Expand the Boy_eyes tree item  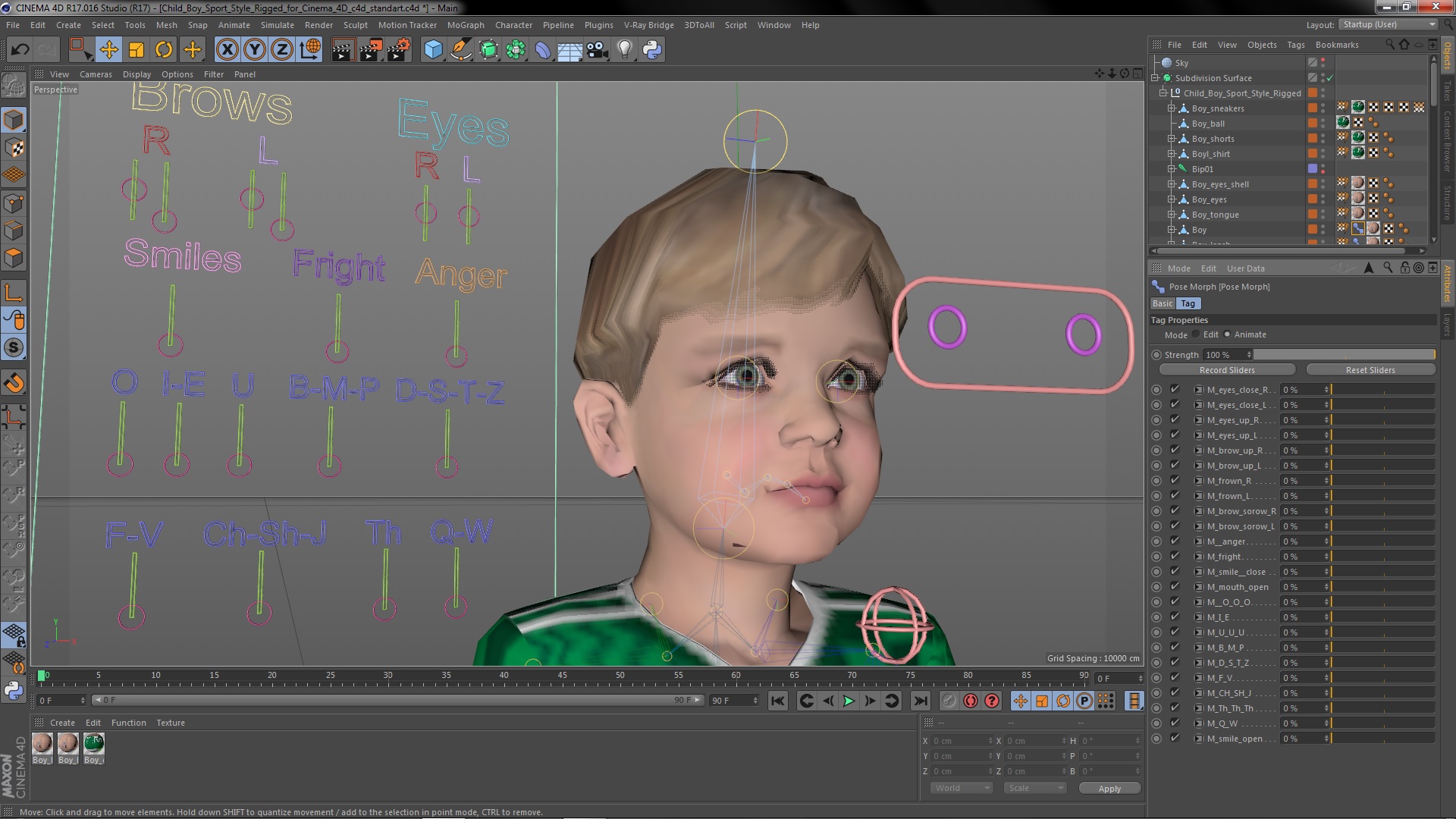click(x=1171, y=199)
